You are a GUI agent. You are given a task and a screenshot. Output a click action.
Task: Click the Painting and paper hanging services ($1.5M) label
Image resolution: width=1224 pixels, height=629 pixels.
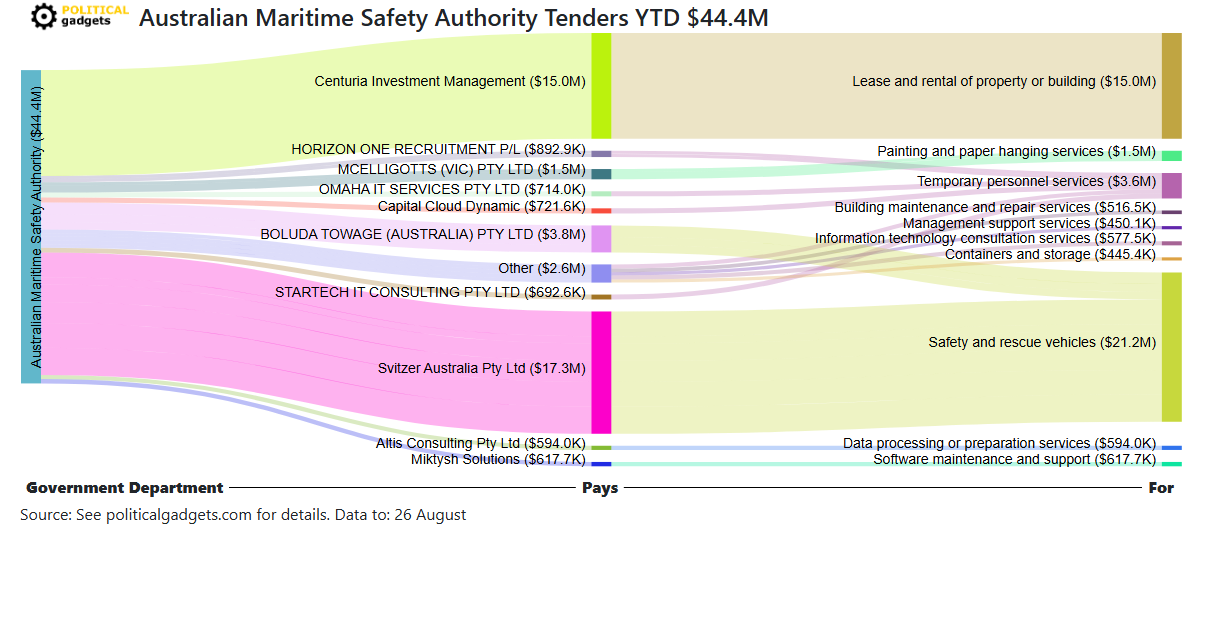(1017, 151)
